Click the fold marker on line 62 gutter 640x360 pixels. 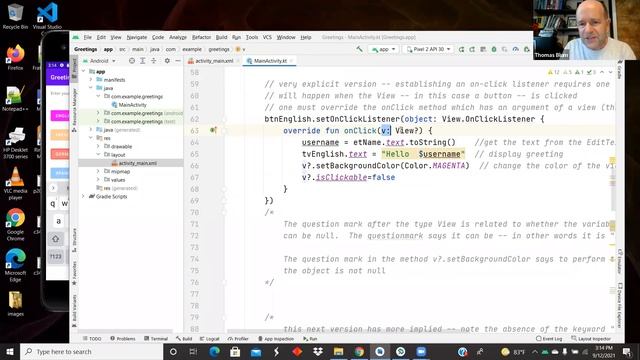pyautogui.click(x=224, y=119)
